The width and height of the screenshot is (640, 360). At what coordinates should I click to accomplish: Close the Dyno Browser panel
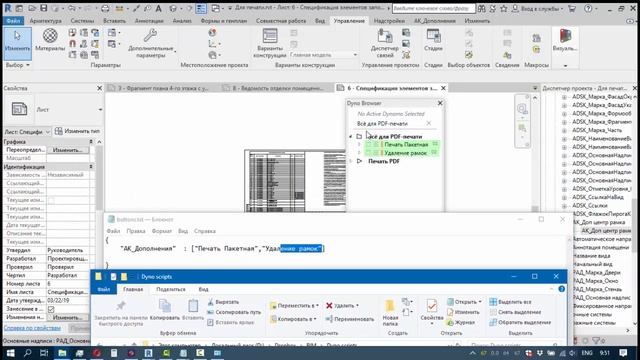(440, 103)
